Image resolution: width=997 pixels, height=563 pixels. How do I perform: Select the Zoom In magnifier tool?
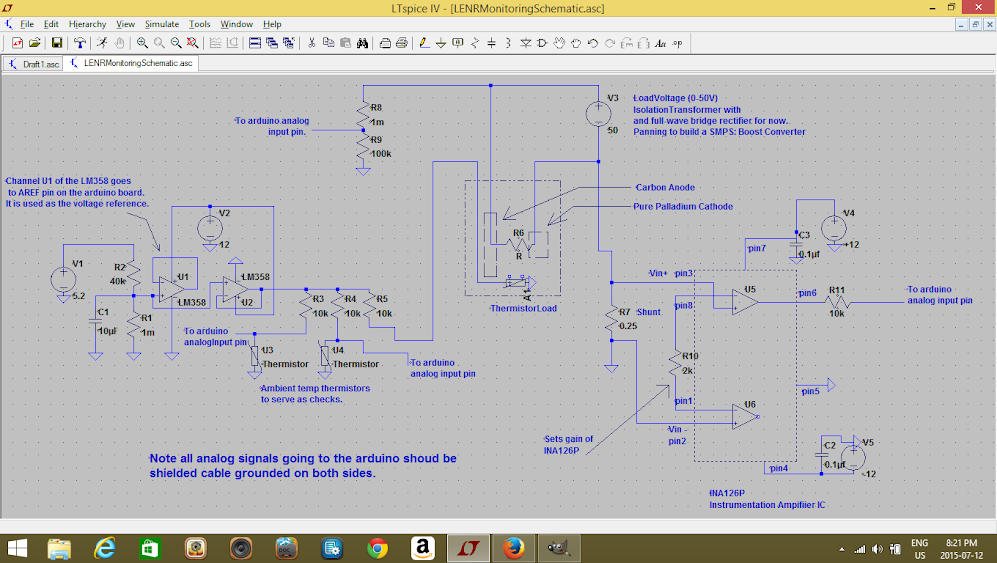tap(142, 43)
